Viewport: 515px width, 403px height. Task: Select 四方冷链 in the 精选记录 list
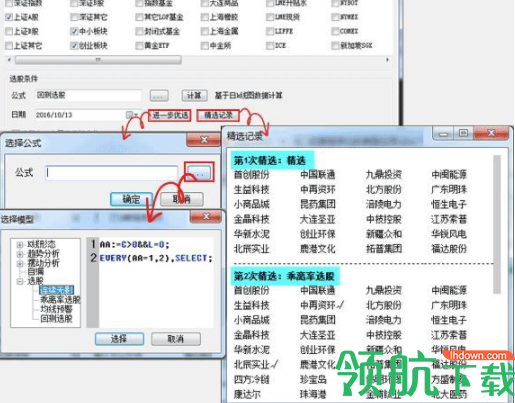tap(251, 379)
